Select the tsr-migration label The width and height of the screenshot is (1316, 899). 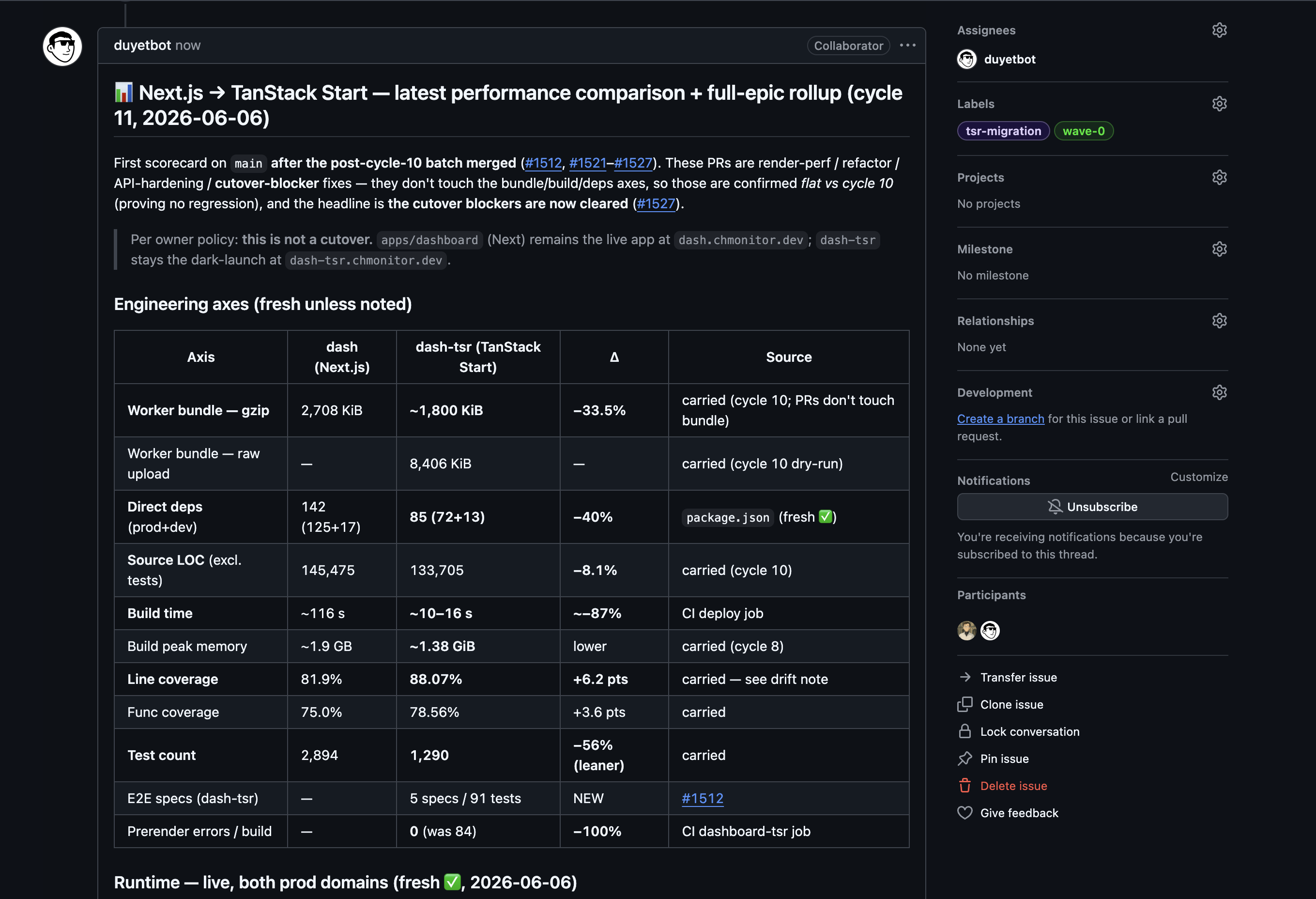pyautogui.click(x=1003, y=131)
